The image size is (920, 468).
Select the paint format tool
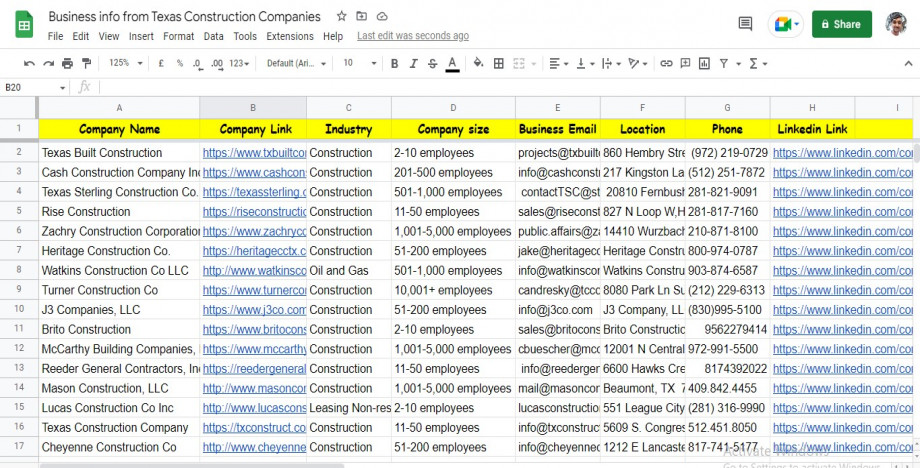pos(86,63)
